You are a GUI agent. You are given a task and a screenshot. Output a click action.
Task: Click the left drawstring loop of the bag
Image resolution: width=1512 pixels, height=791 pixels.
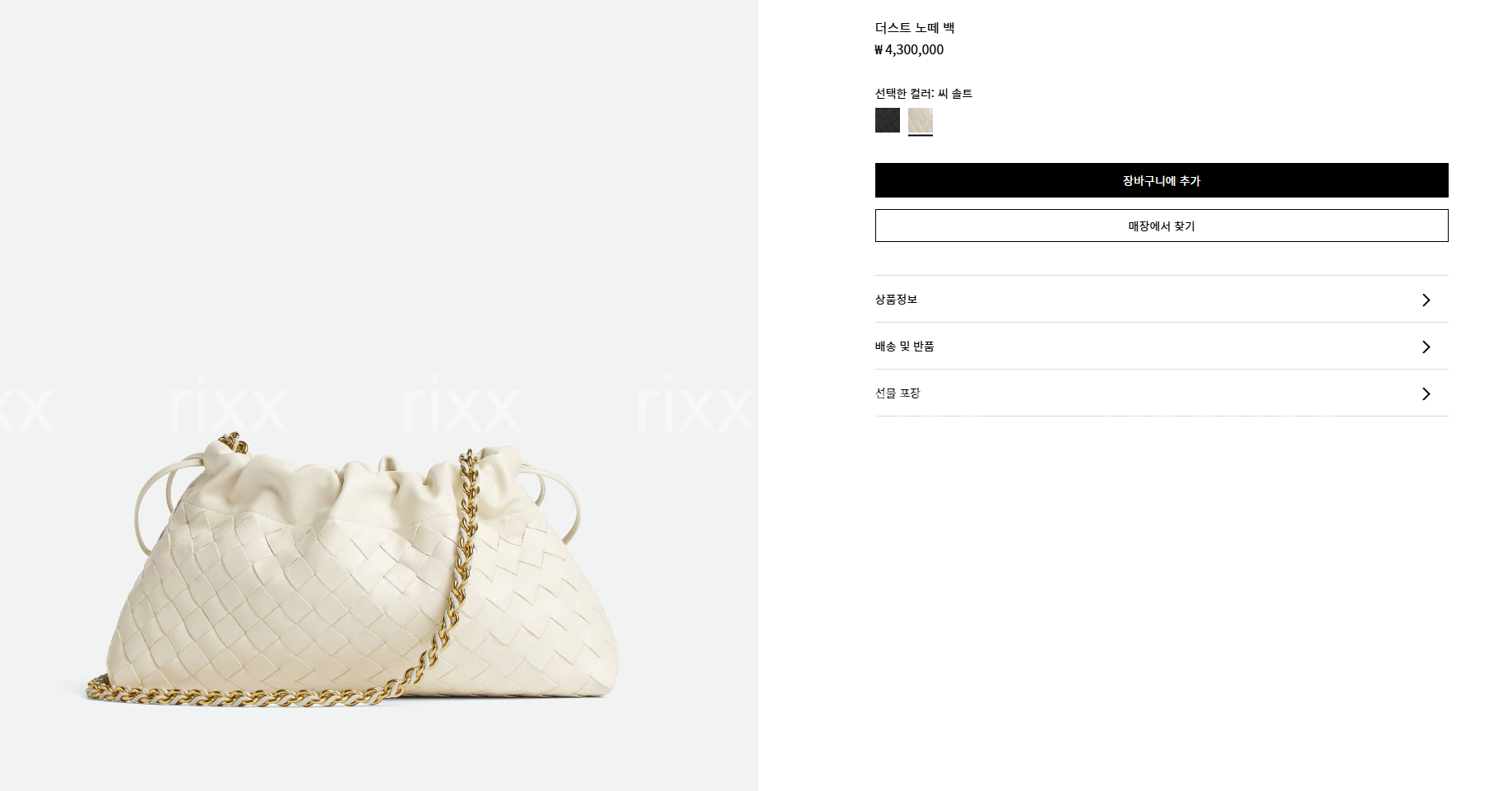point(160,494)
